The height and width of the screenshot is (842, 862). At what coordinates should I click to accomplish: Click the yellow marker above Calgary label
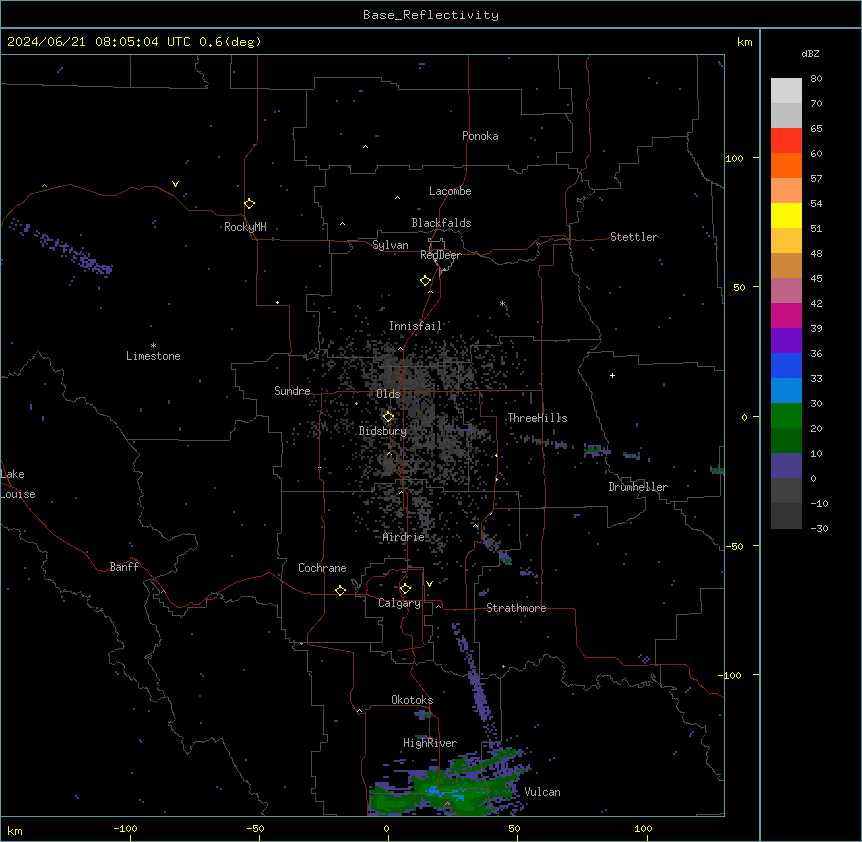pyautogui.click(x=405, y=589)
